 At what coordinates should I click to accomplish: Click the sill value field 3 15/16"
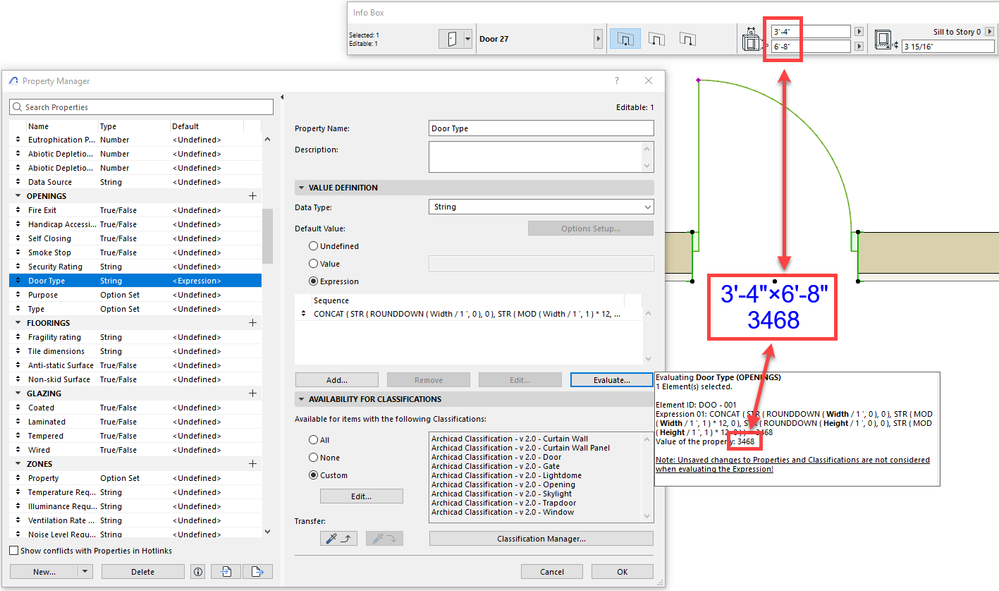click(x=948, y=46)
